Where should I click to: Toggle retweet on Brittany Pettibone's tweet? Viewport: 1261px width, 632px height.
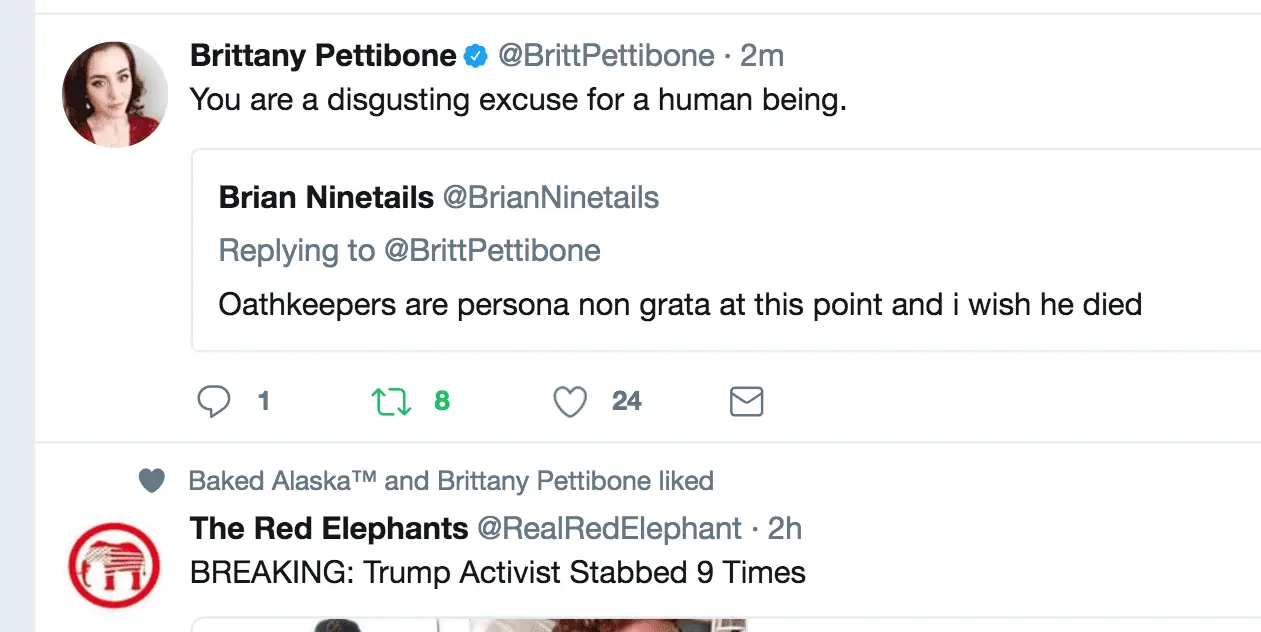coord(391,402)
